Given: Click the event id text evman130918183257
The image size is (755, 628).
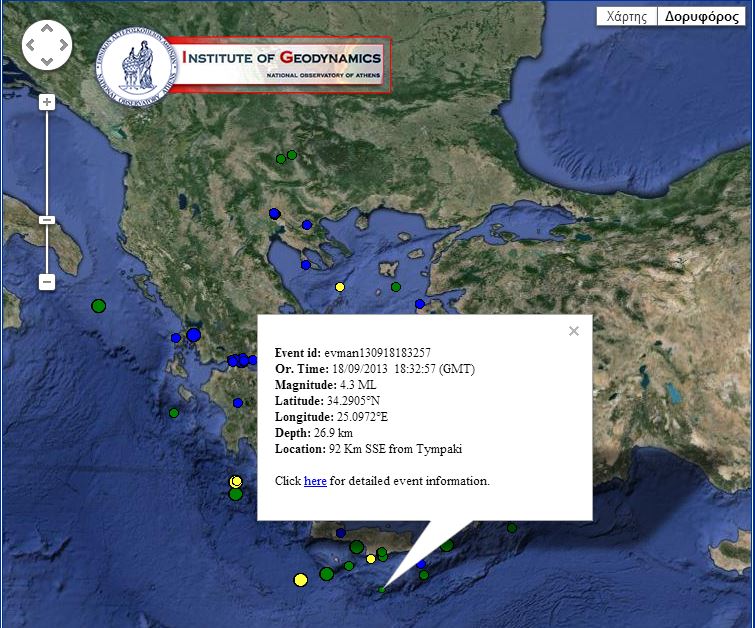Looking at the screenshot, I should point(377,353).
